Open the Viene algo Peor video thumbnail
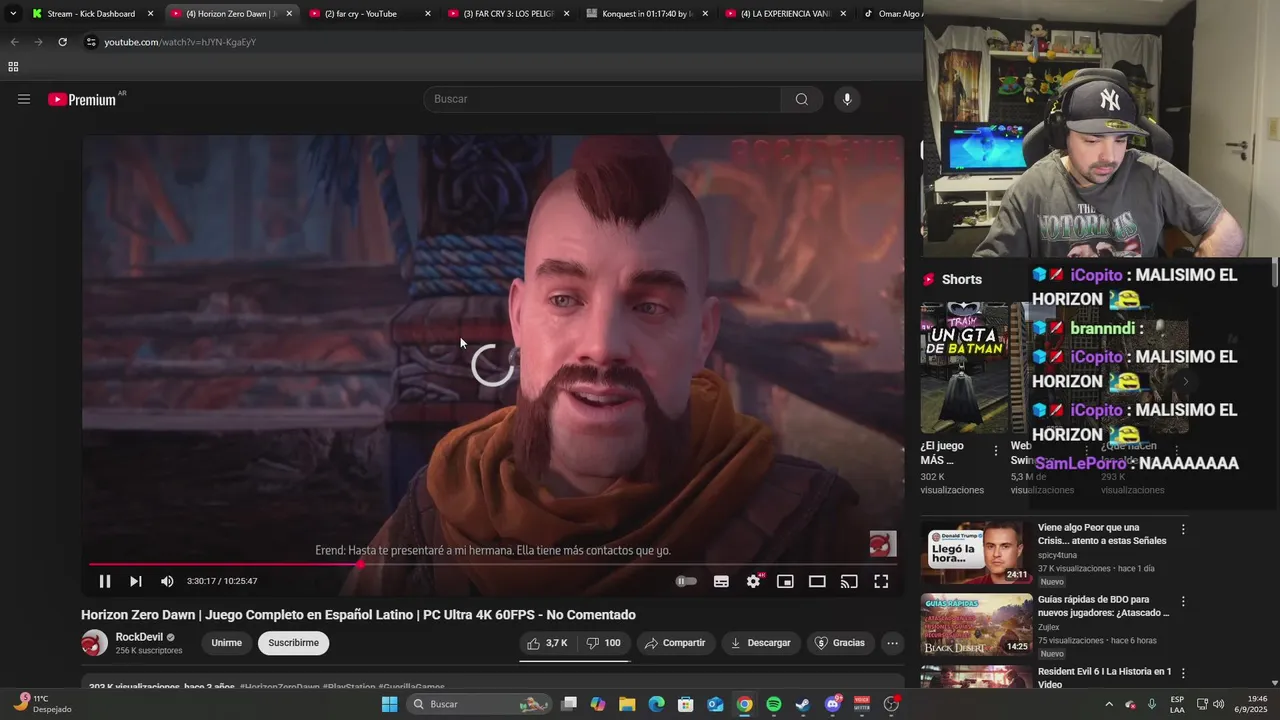The width and height of the screenshot is (1280, 720). 977,551
